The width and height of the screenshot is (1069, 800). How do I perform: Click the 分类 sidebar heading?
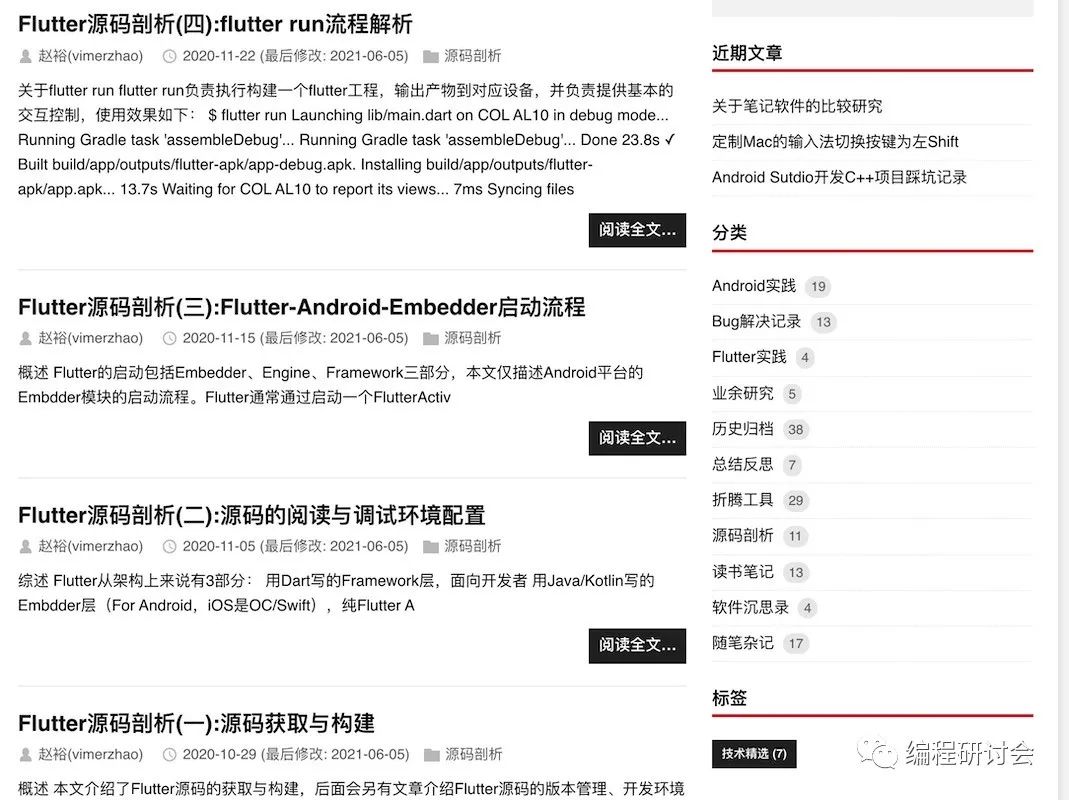[729, 233]
